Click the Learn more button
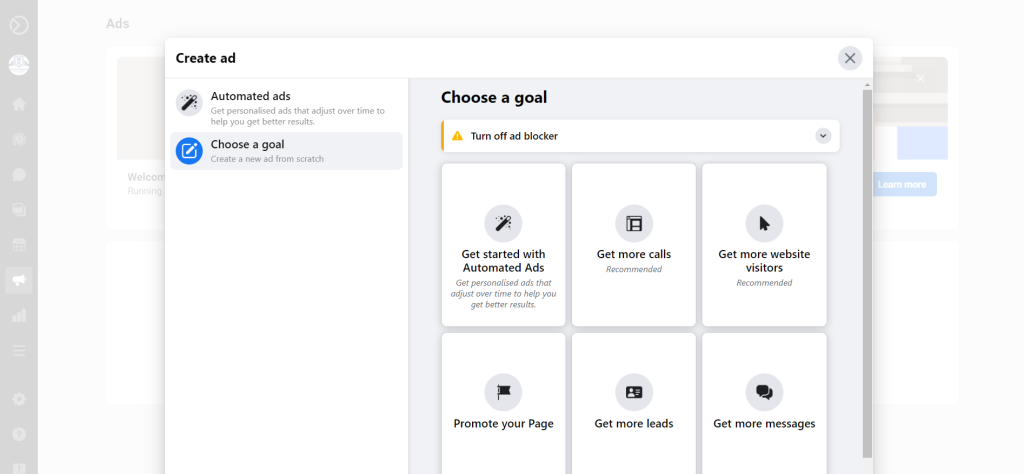Image resolution: width=1024 pixels, height=474 pixels. 902,184
